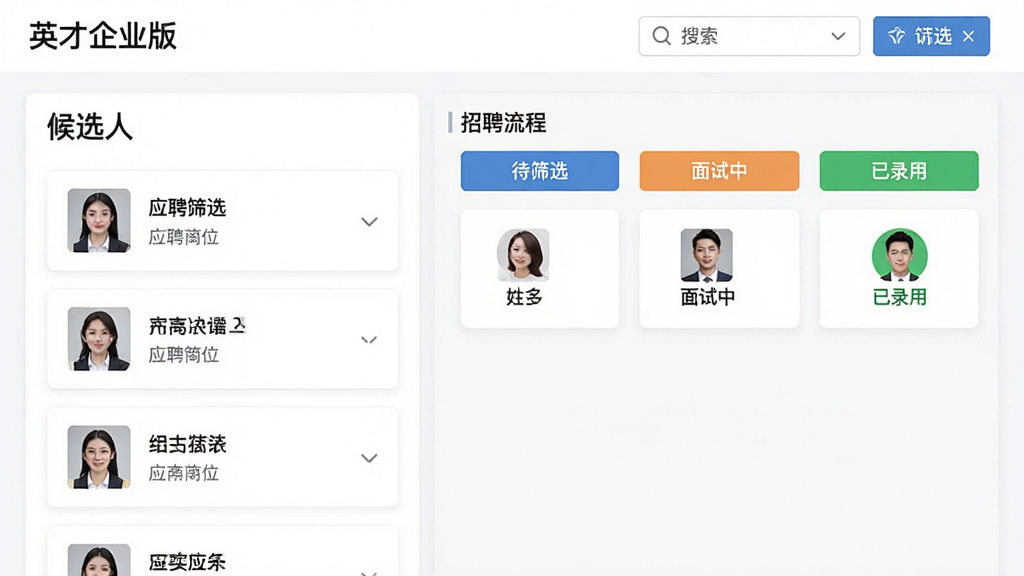Open the second candidate's avatar photo

click(x=99, y=339)
